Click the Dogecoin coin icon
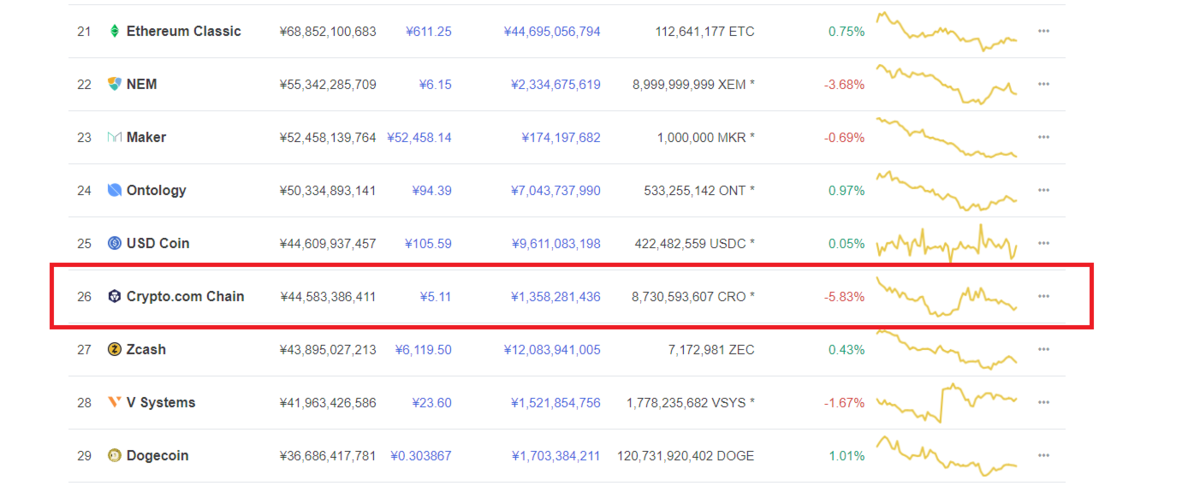Screen dimensions: 1200x486 pos(114,455)
